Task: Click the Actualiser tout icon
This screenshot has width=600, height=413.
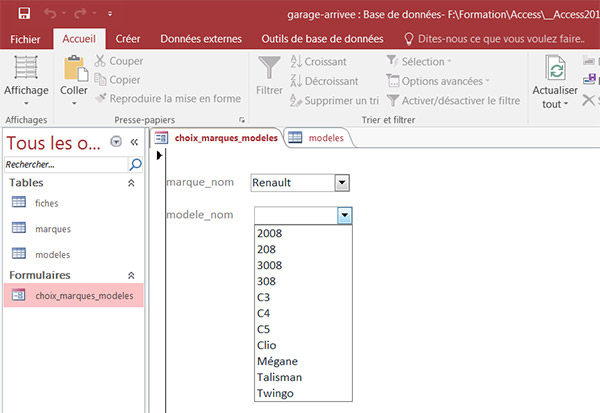Action: 555,68
